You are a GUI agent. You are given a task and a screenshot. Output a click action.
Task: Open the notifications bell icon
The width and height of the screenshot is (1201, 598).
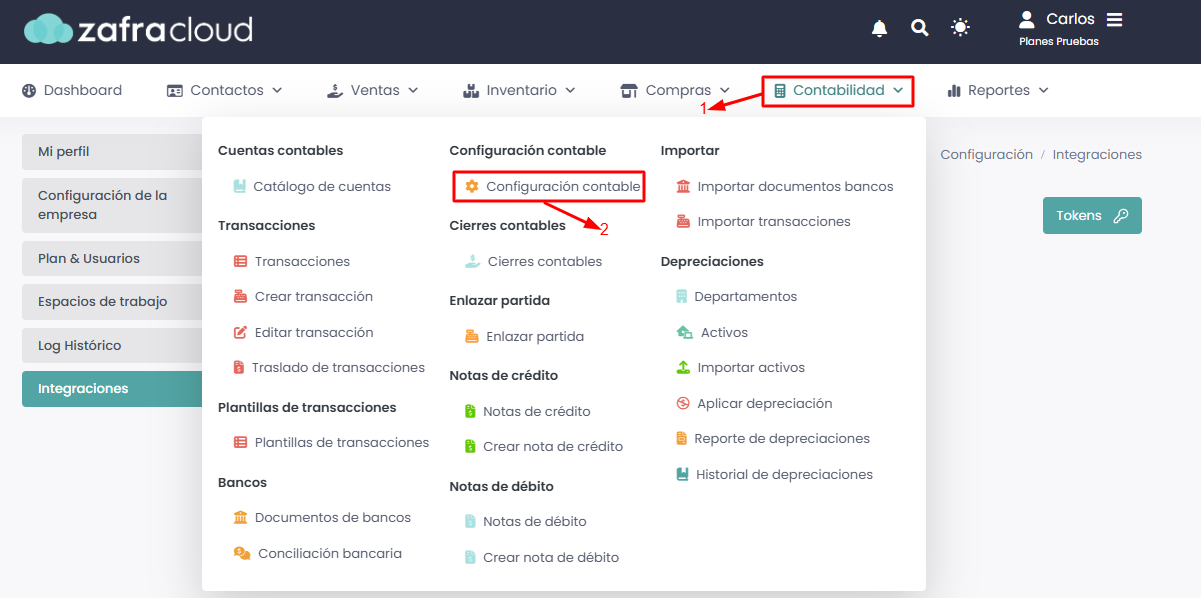tap(880, 28)
